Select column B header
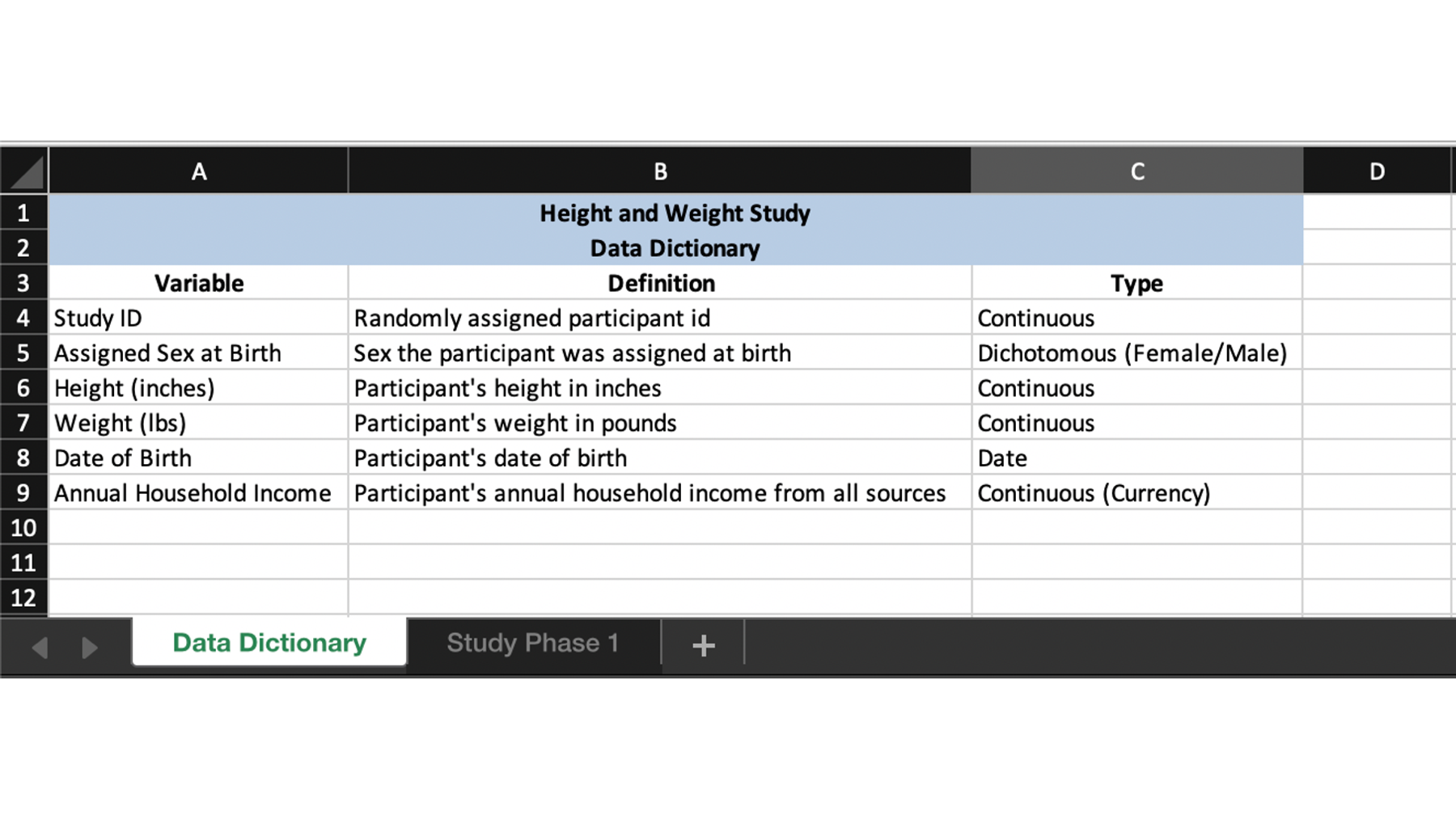Image resolution: width=1456 pixels, height=819 pixels. (660, 171)
